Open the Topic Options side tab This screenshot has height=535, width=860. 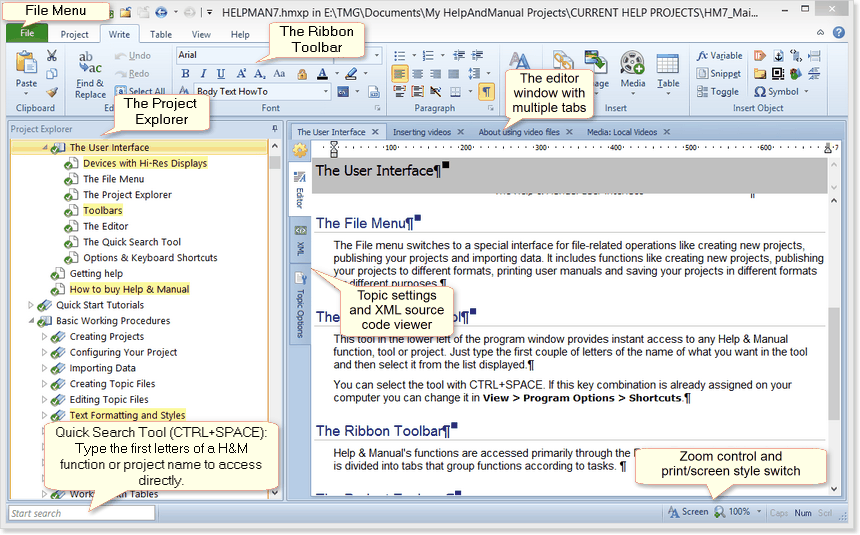(300, 304)
